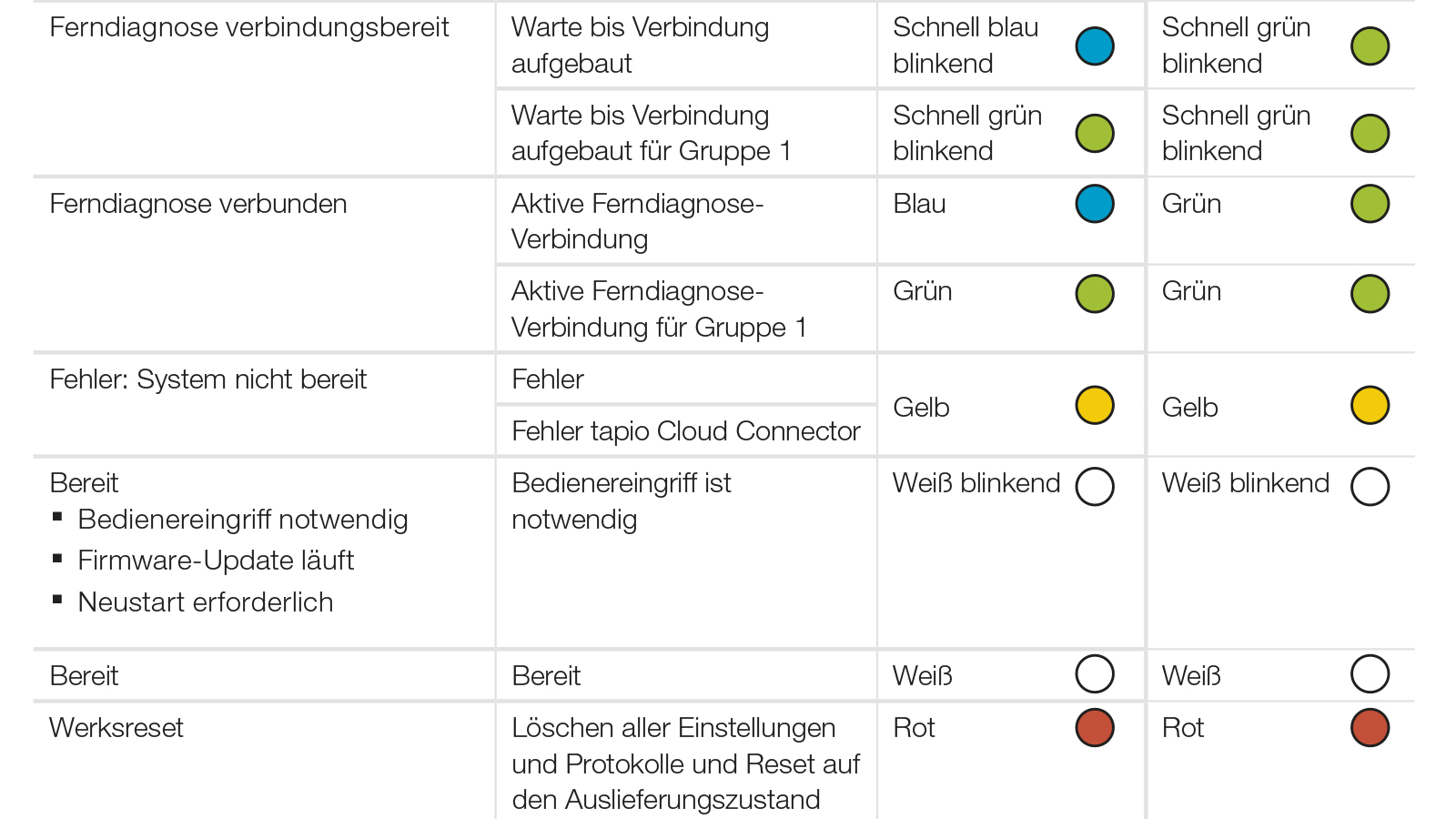
Task: Click 'Fehler: System nicht bereit' label
Action: 208,379
